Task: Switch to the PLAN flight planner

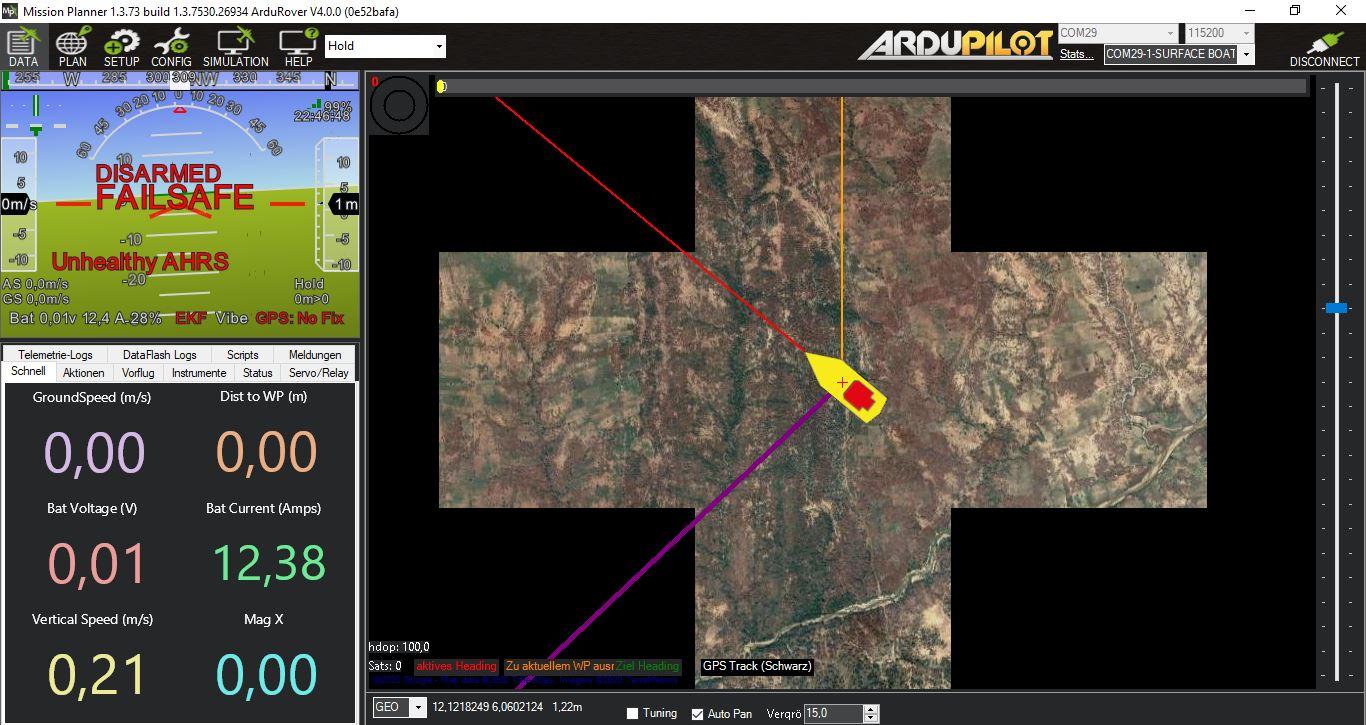Action: tap(72, 47)
